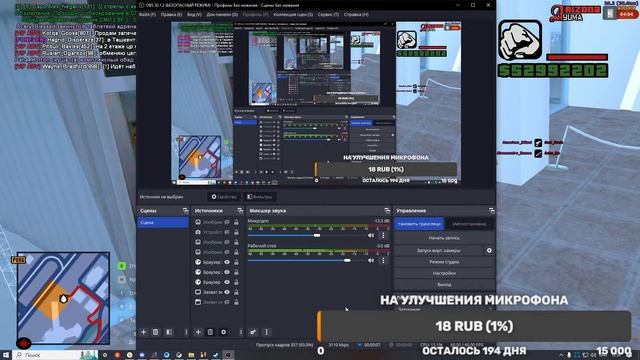The width and height of the screenshot is (640, 360).
Task: Open the three-dot menu of the Источники toolbar
Action: coord(240,332)
